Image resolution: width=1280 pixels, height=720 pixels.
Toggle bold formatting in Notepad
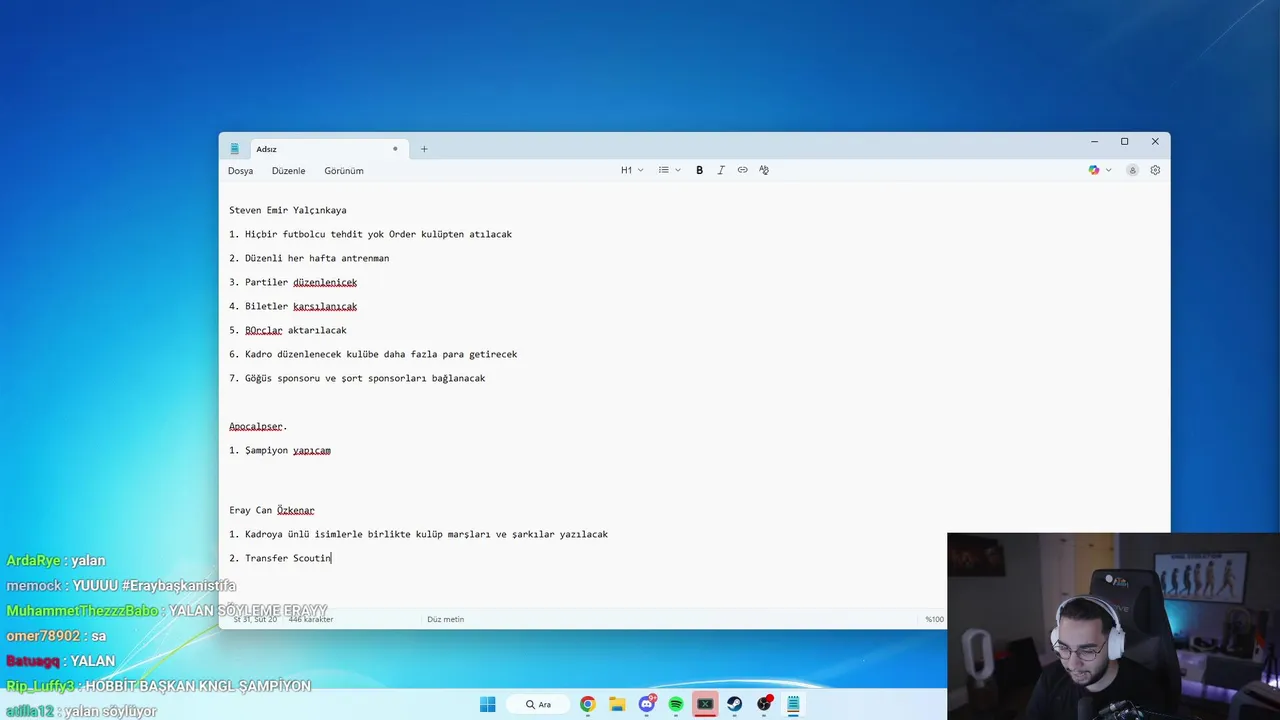point(699,170)
